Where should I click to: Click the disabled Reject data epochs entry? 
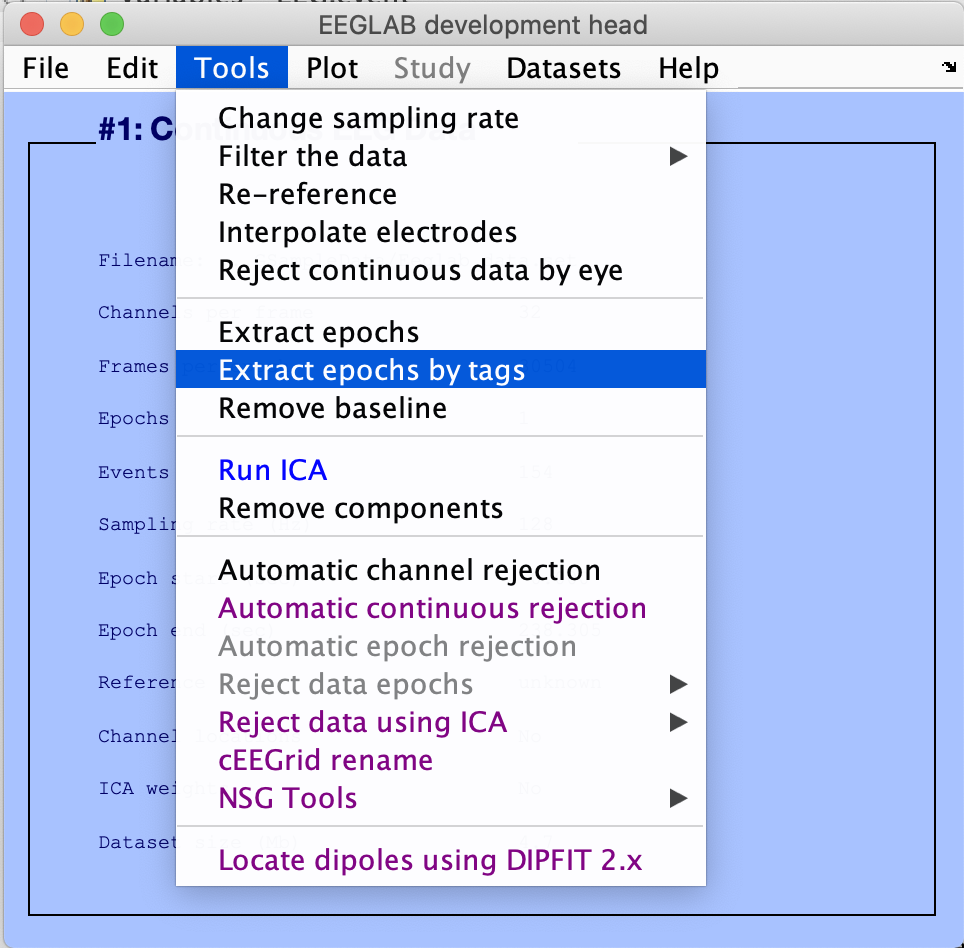(441, 684)
